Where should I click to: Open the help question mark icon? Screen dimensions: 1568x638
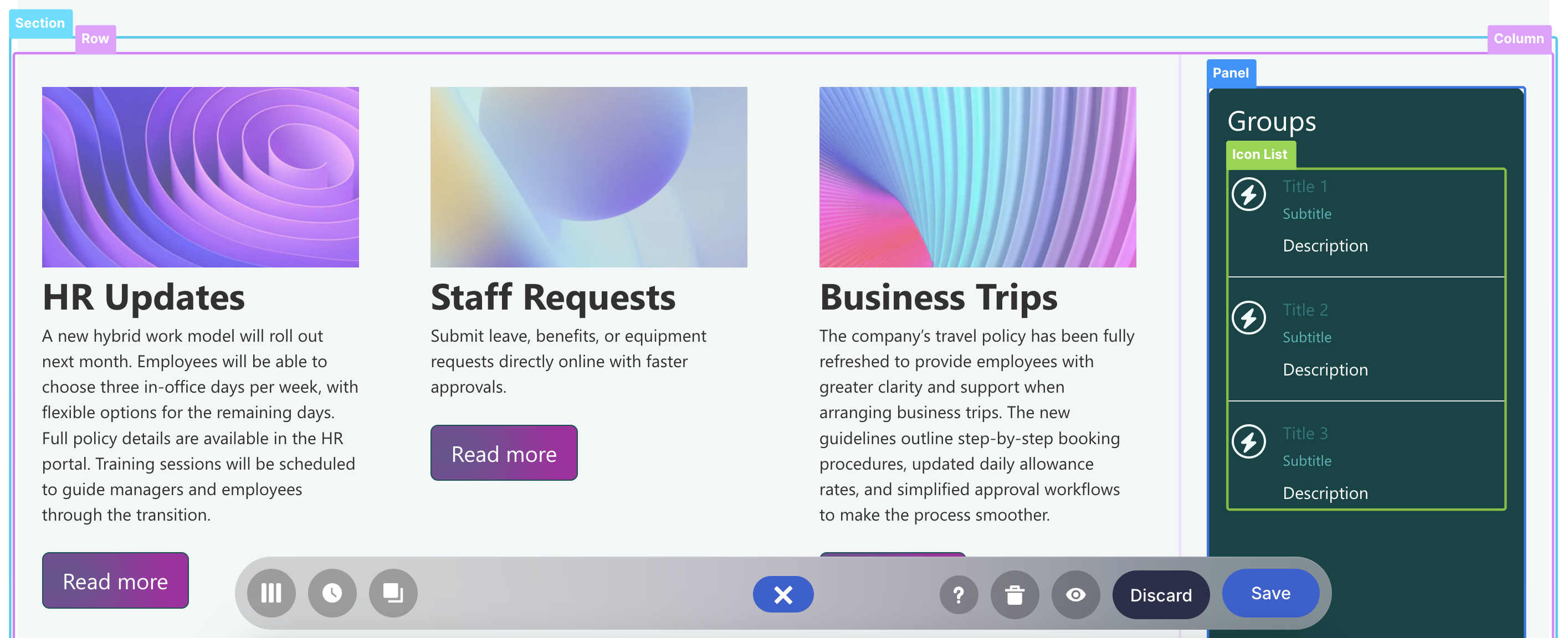(x=958, y=594)
